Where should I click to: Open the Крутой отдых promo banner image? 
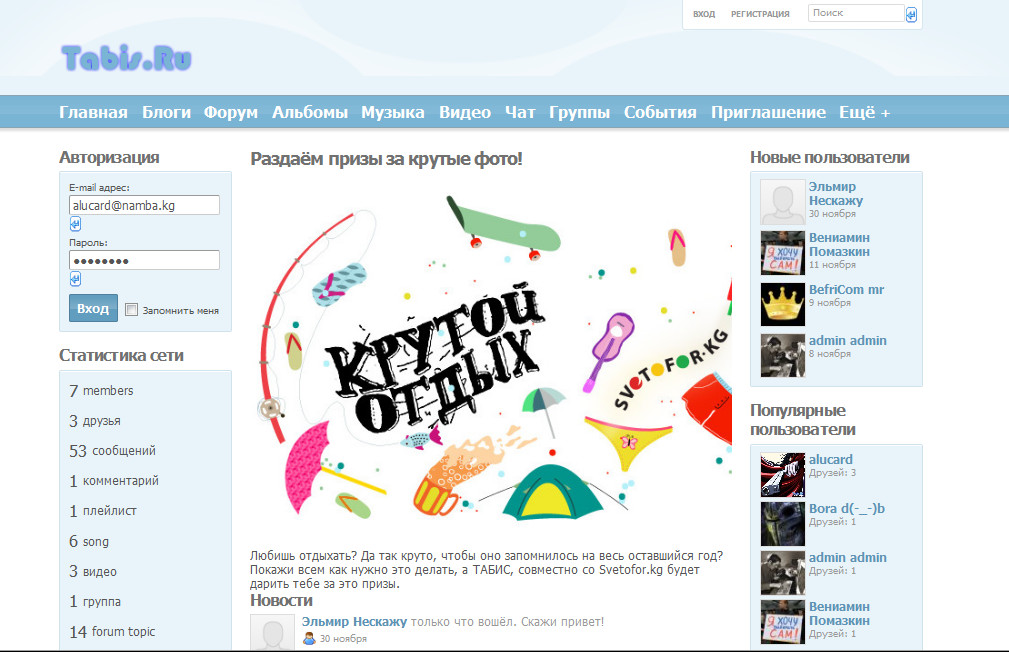point(491,357)
